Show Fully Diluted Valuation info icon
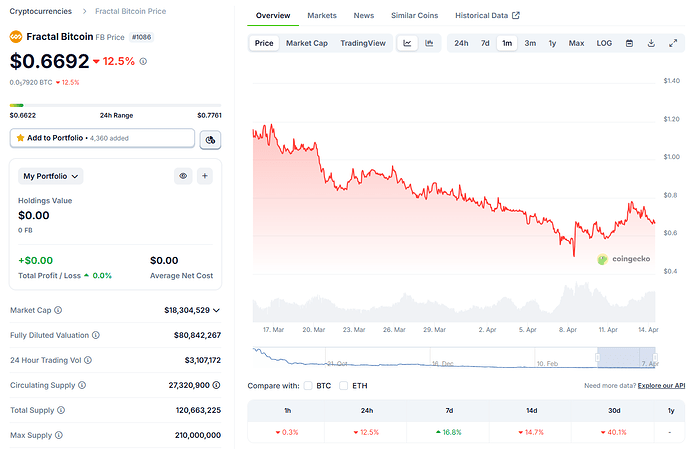The height and width of the screenshot is (449, 690). click(x=95, y=335)
